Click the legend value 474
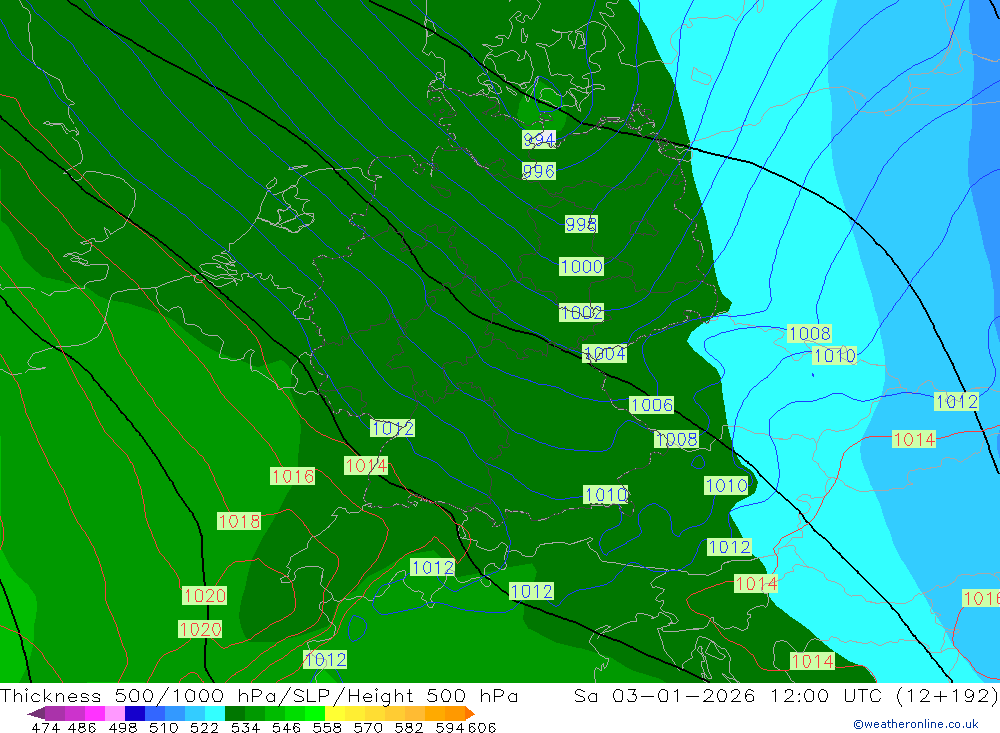The height and width of the screenshot is (733, 1000). tap(45, 727)
